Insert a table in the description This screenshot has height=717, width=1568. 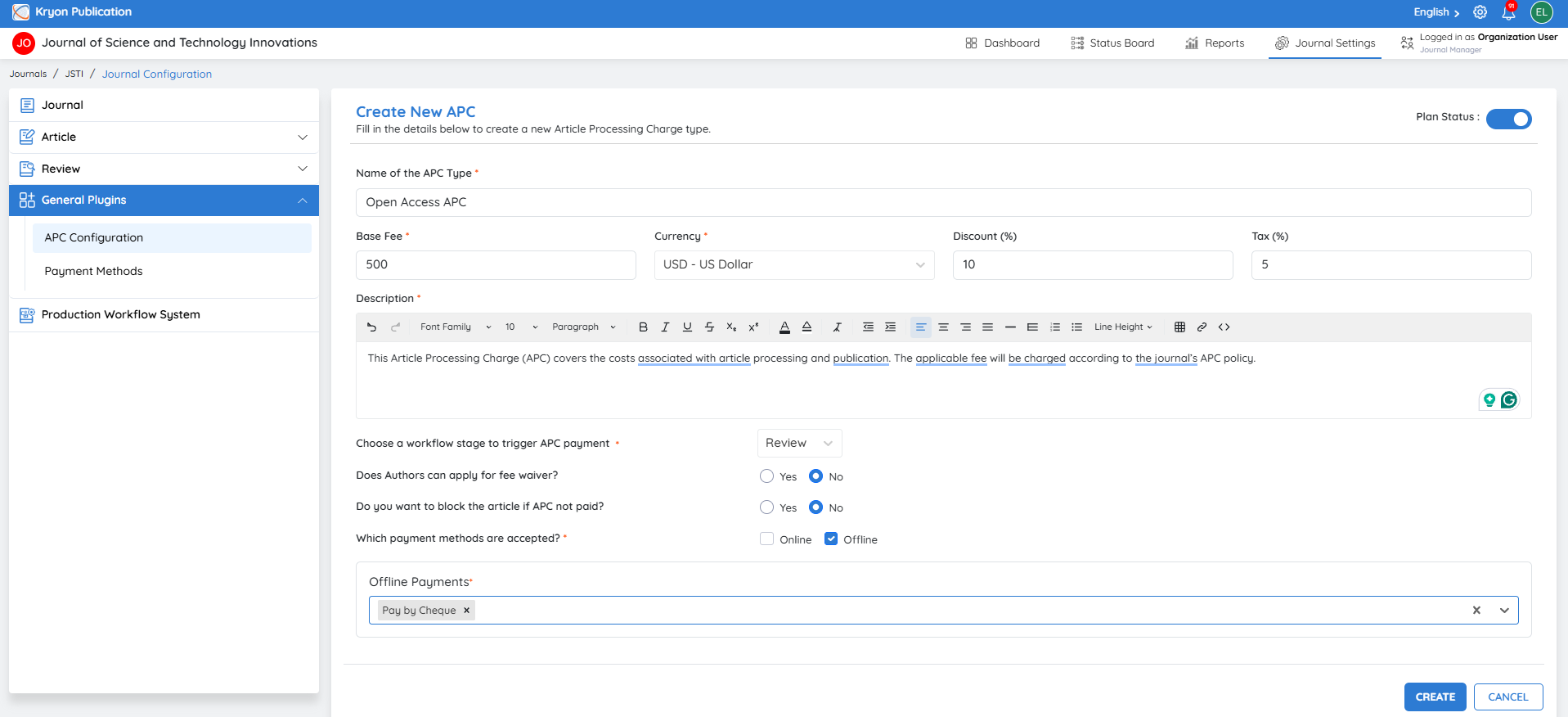click(1179, 327)
